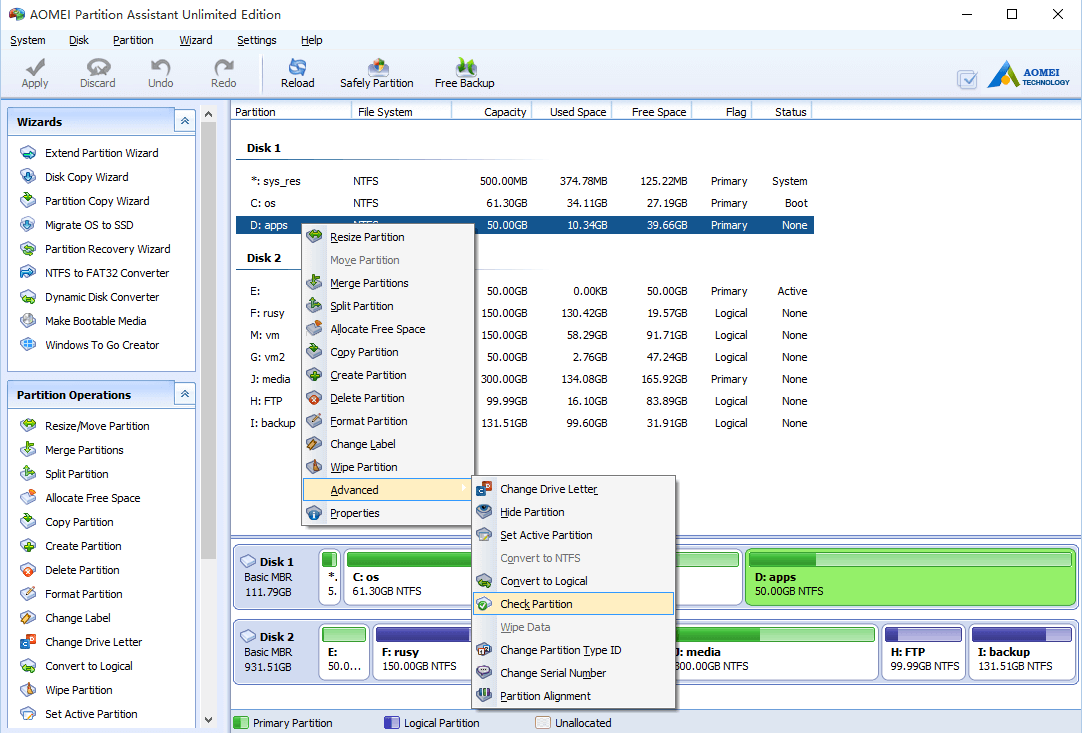Select Hide Partition in submenu
The height and width of the screenshot is (733, 1082).
point(573,512)
